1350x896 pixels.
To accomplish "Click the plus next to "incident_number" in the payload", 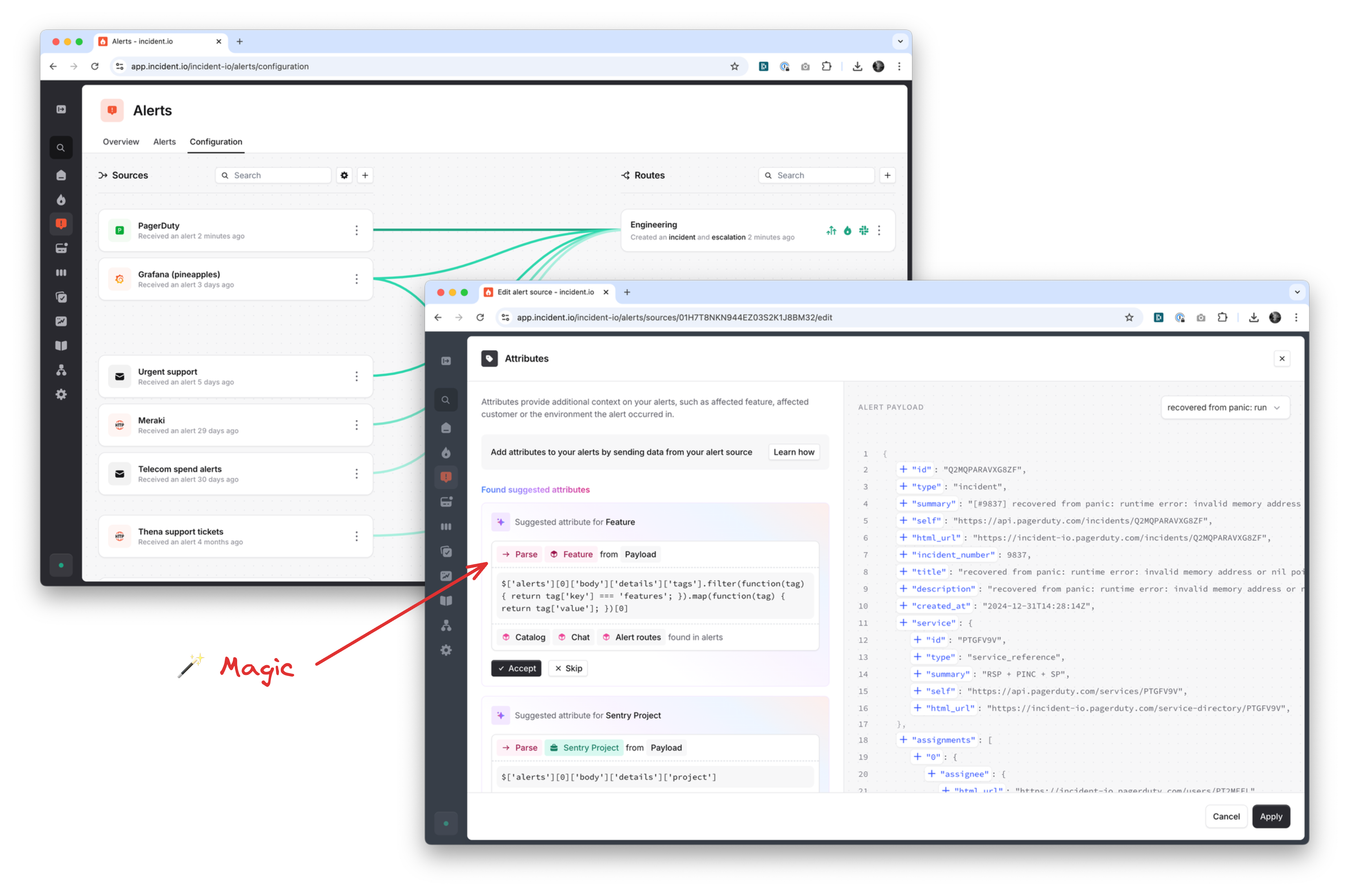I will pyautogui.click(x=903, y=554).
